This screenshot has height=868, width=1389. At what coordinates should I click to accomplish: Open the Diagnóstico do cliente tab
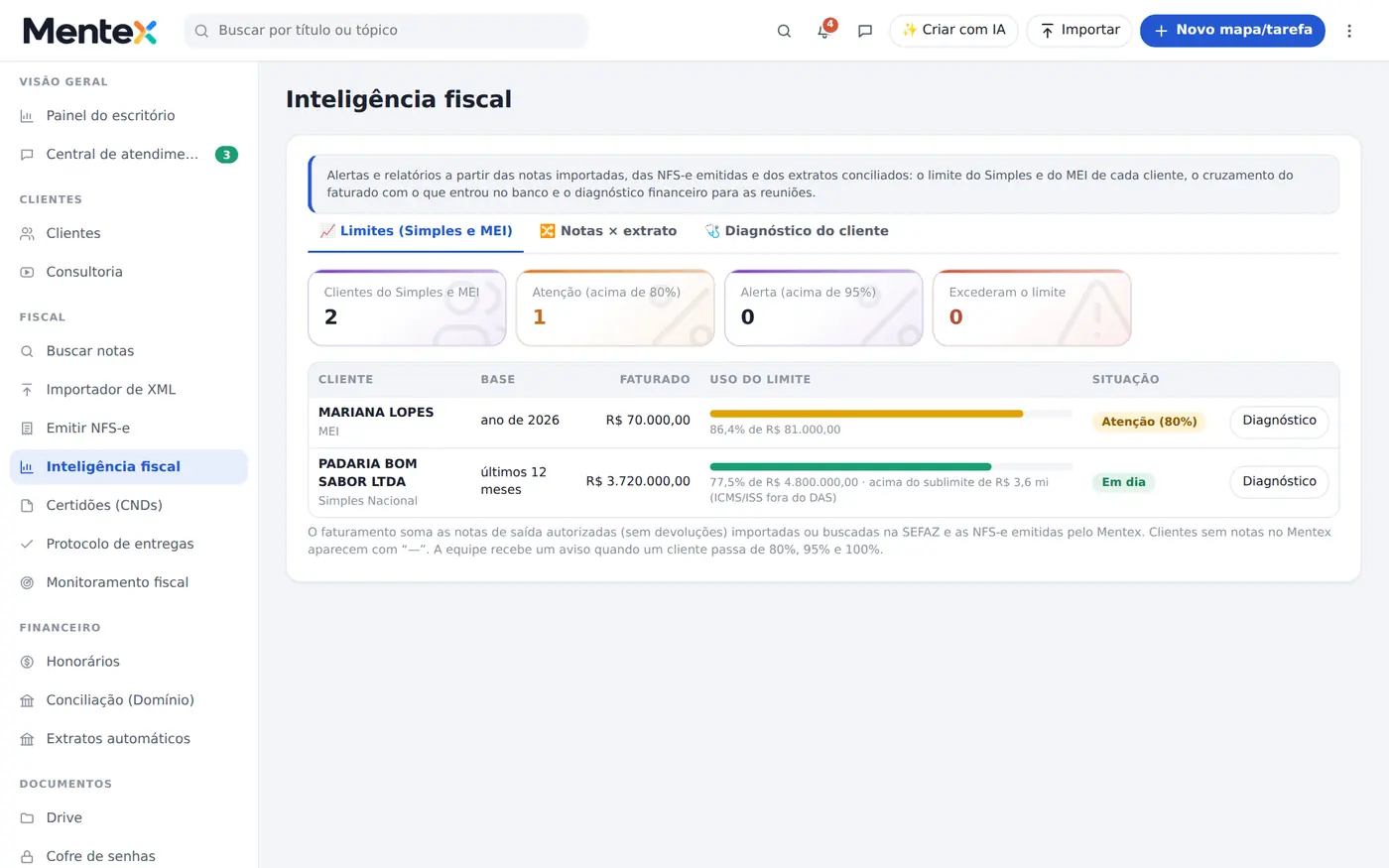797,231
